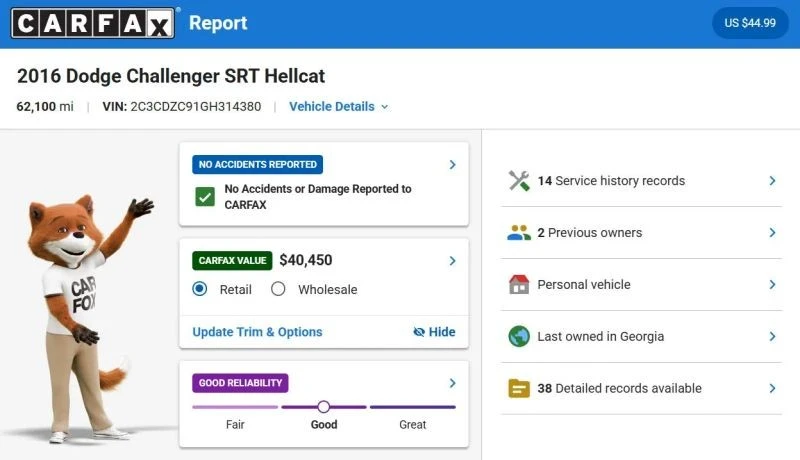This screenshot has width=800, height=460.
Task: Expand the Vehicle Details dropdown
Action: click(339, 107)
